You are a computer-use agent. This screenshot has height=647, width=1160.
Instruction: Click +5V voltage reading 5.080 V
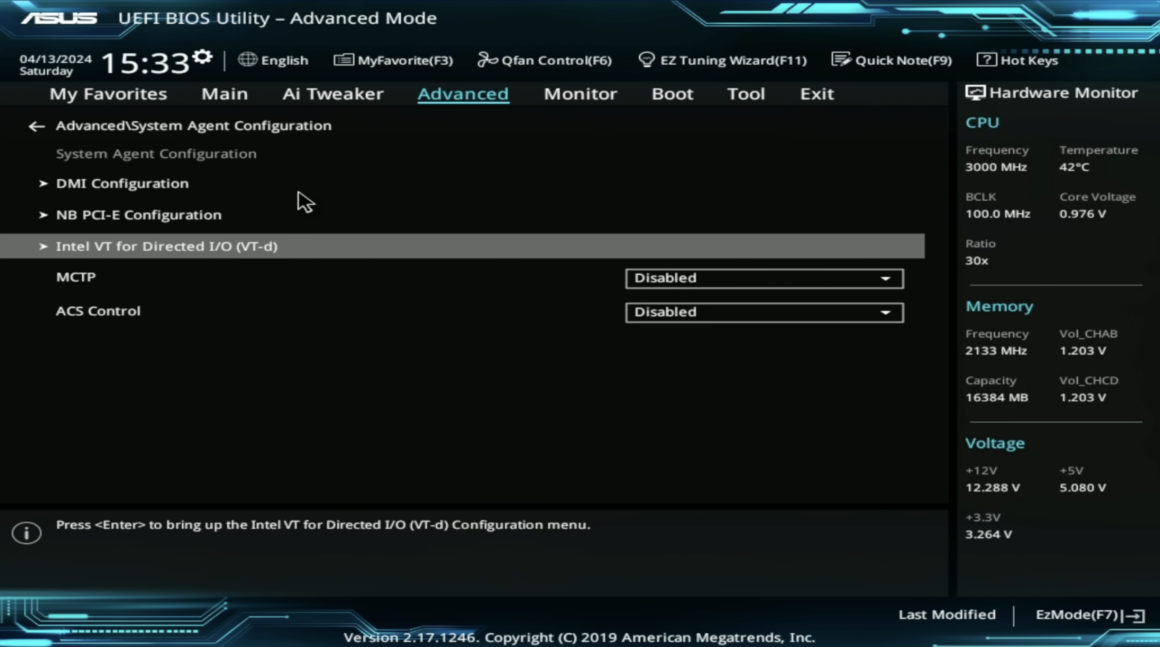[x=1082, y=488]
